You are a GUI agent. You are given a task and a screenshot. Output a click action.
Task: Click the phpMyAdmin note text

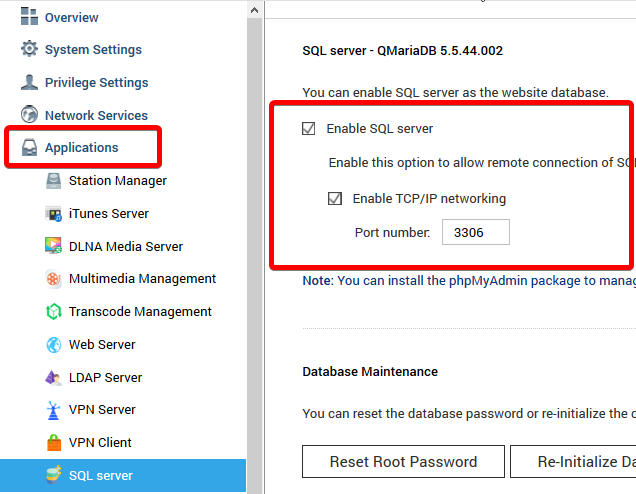point(469,281)
